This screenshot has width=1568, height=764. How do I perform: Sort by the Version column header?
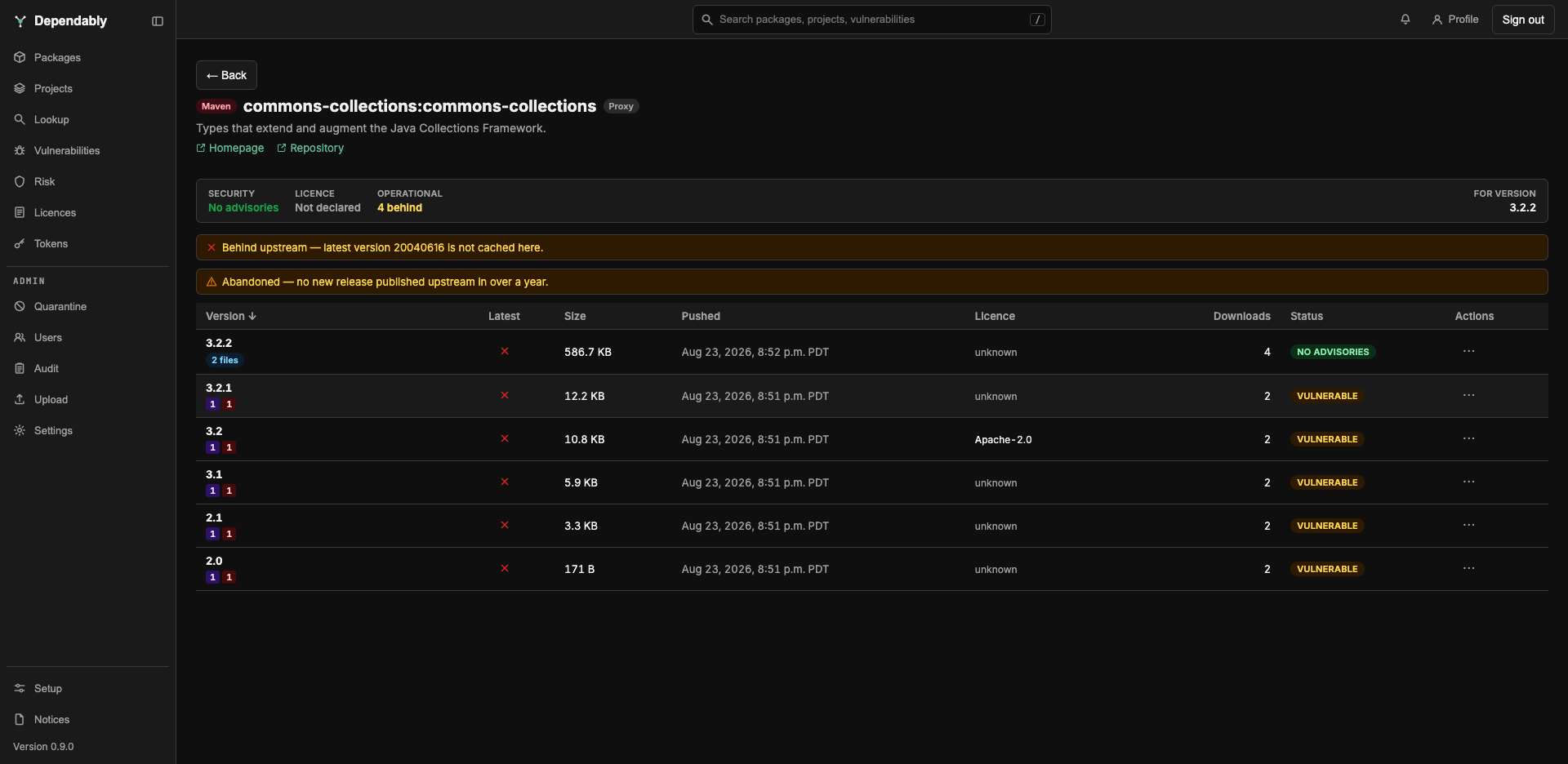[231, 317]
